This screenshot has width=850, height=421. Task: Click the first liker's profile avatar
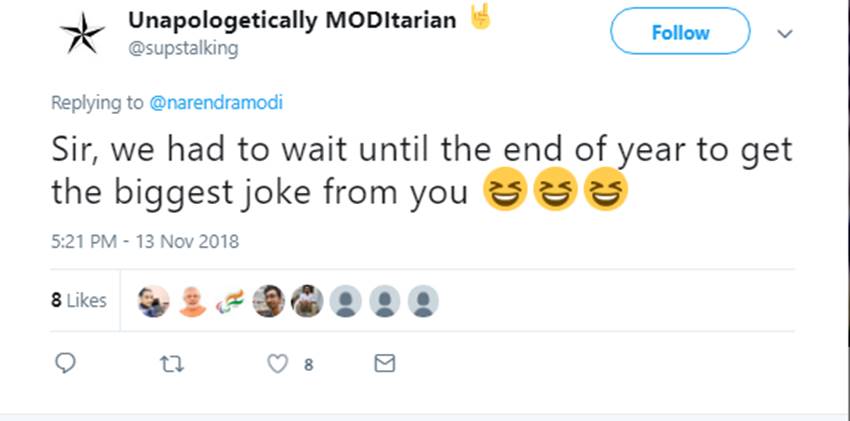point(153,300)
